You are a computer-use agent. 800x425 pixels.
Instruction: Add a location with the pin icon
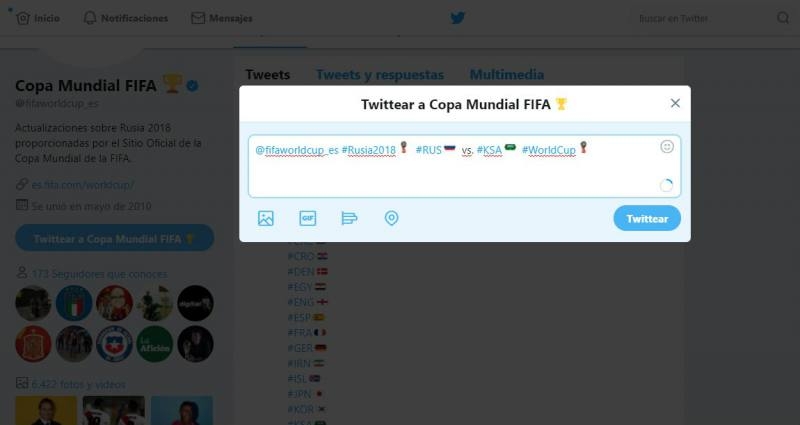391,218
